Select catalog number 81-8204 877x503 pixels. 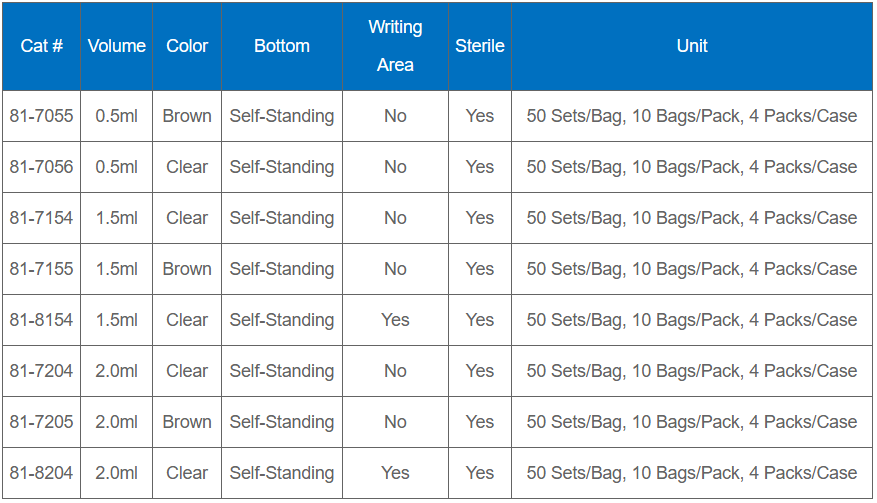click(41, 473)
